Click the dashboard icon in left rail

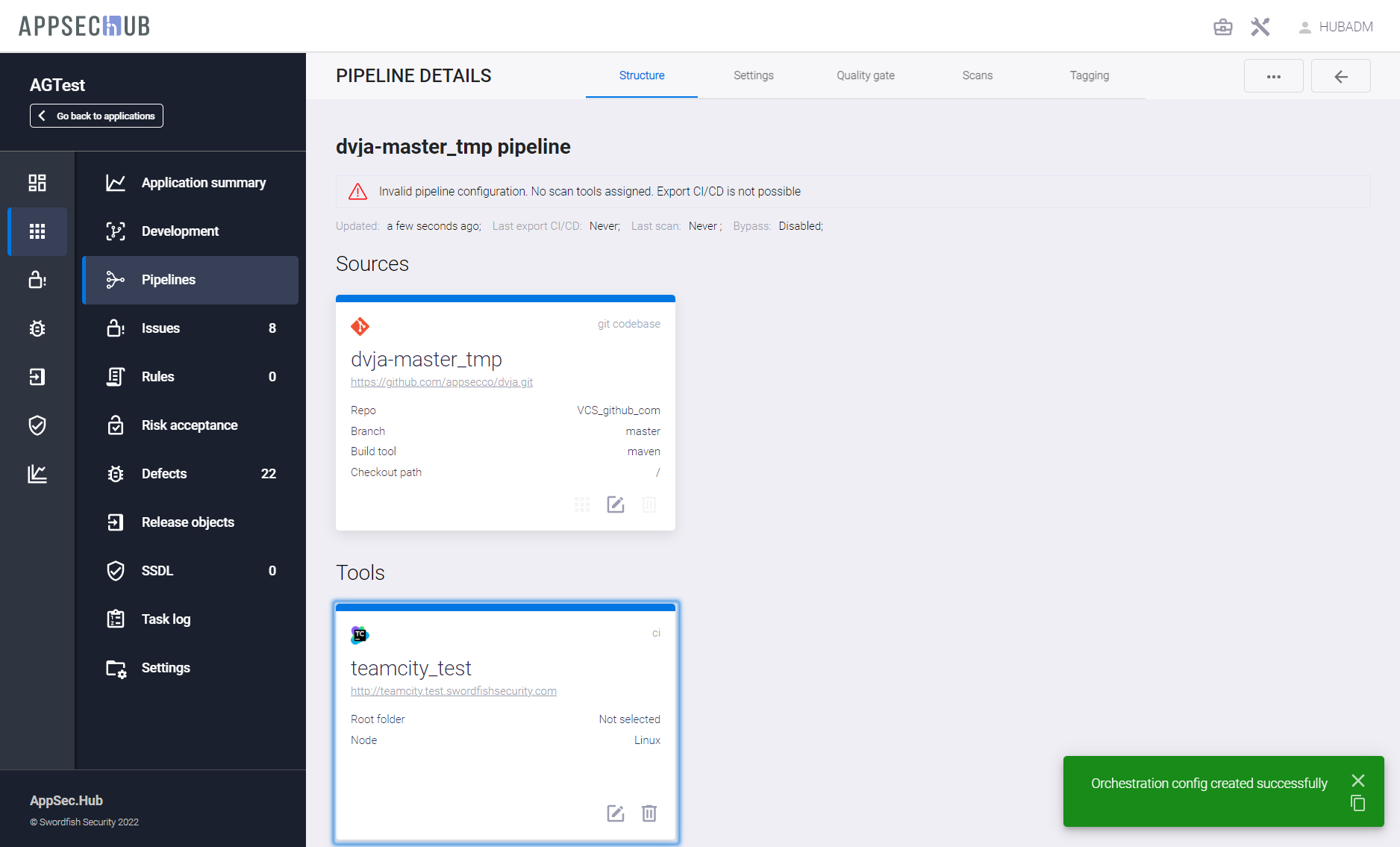pyautogui.click(x=37, y=183)
